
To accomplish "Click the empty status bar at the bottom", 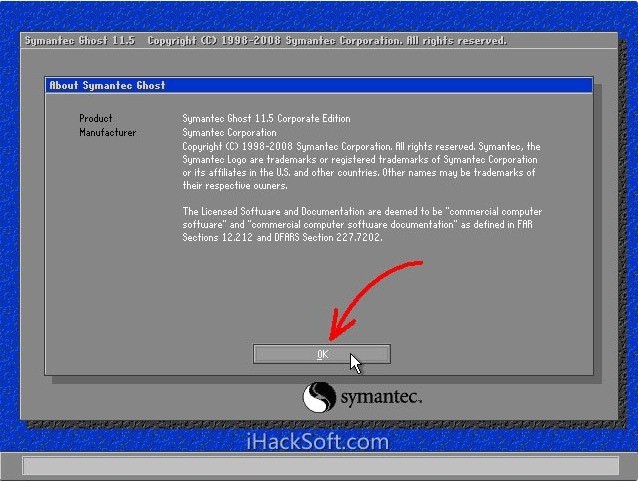I will tap(319, 466).
